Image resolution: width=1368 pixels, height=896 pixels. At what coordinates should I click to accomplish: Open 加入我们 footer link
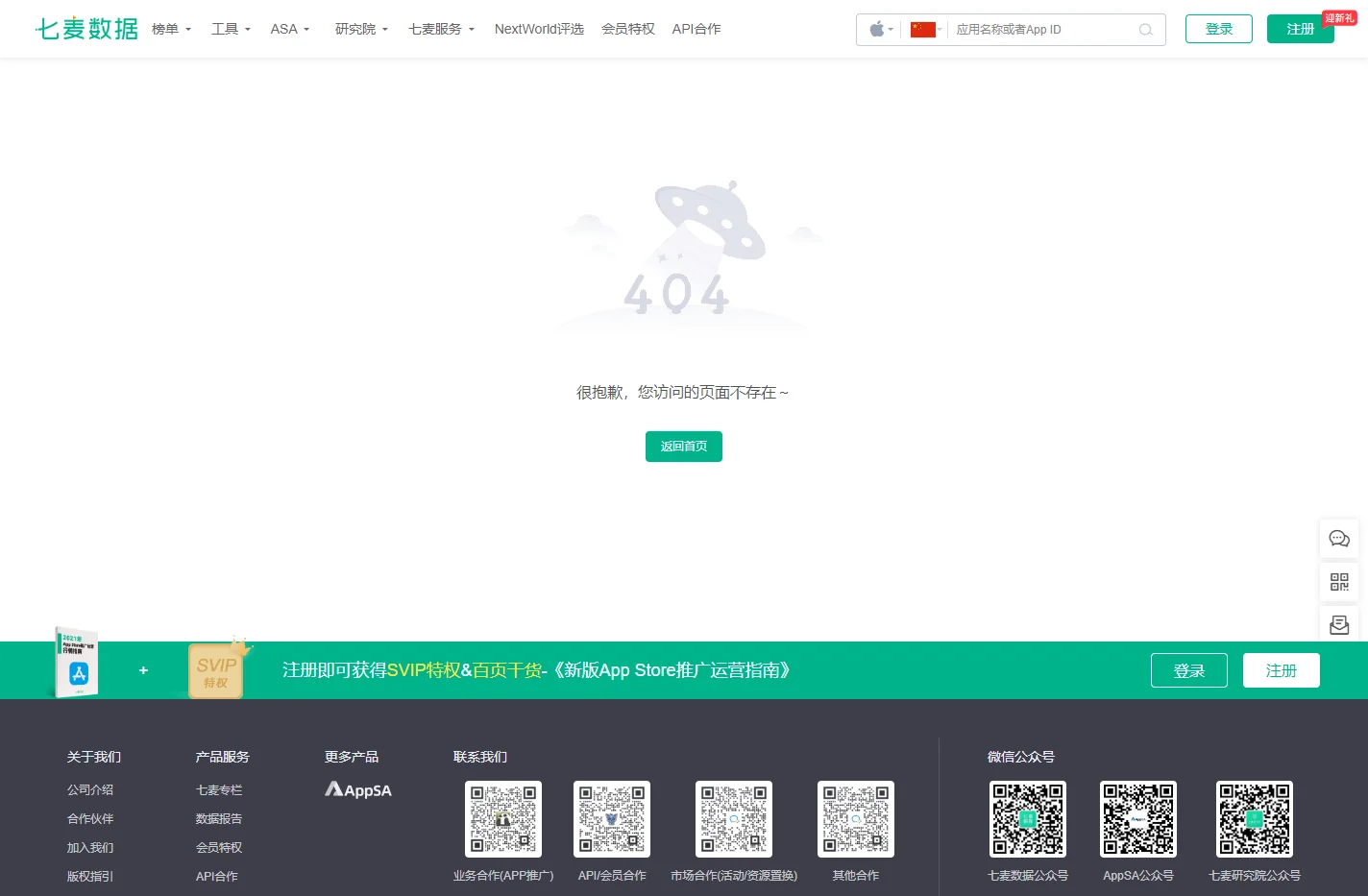click(x=90, y=847)
